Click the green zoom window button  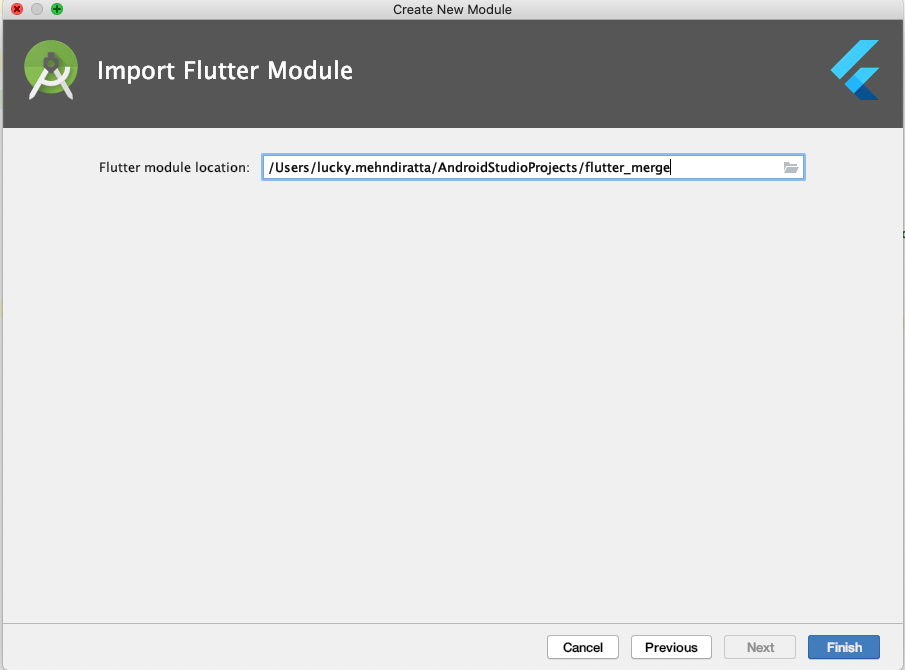57,9
